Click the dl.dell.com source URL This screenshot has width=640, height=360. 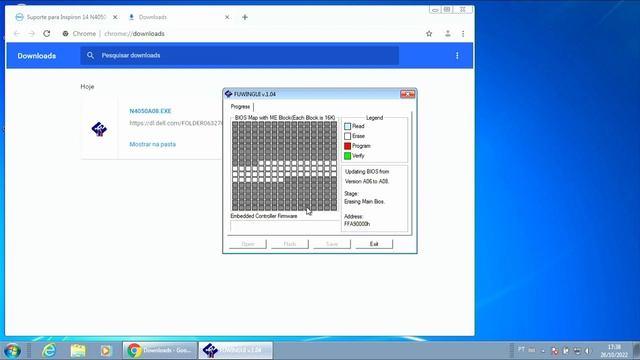[176, 123]
